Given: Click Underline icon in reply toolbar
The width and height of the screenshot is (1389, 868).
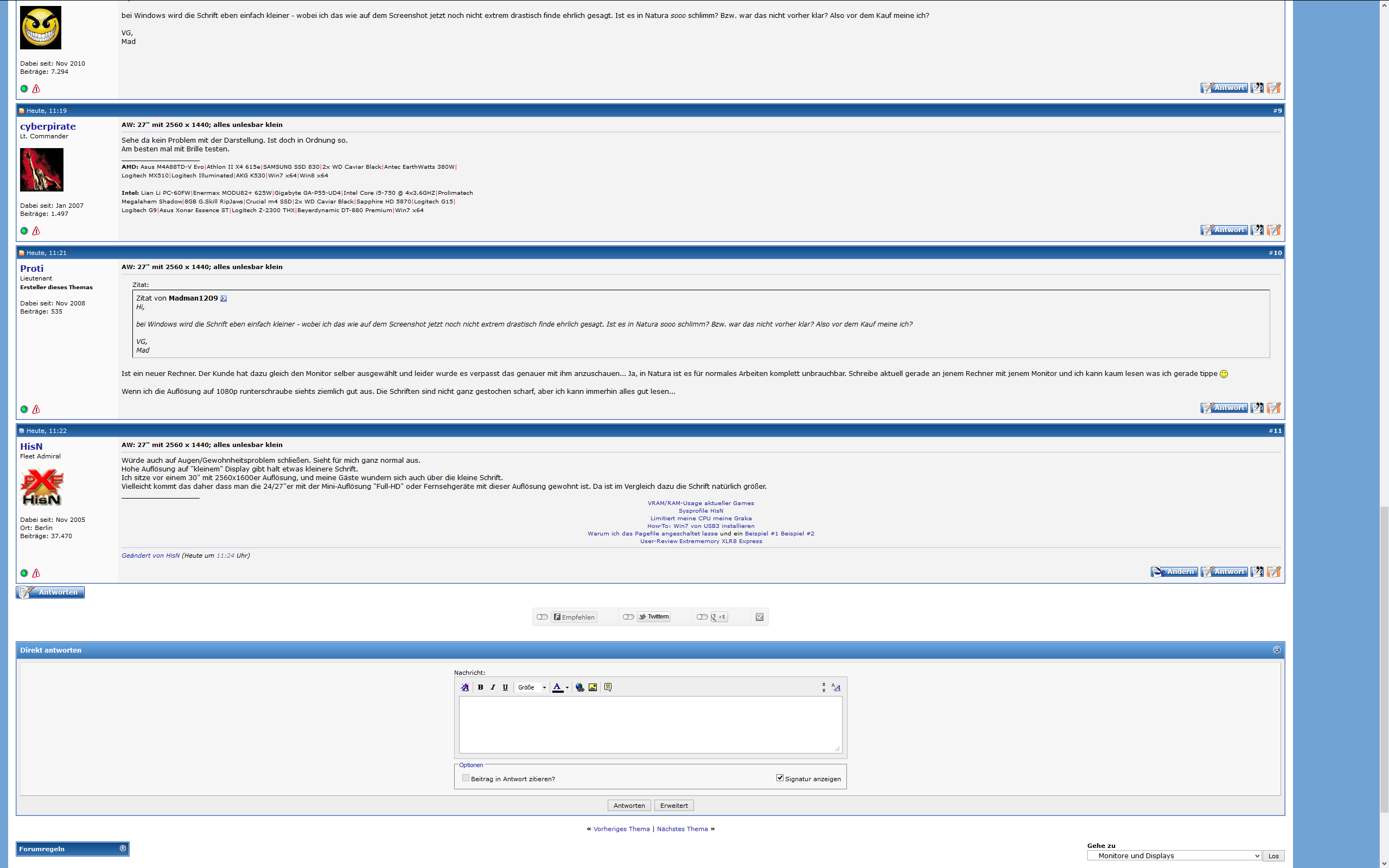Looking at the screenshot, I should 505,687.
